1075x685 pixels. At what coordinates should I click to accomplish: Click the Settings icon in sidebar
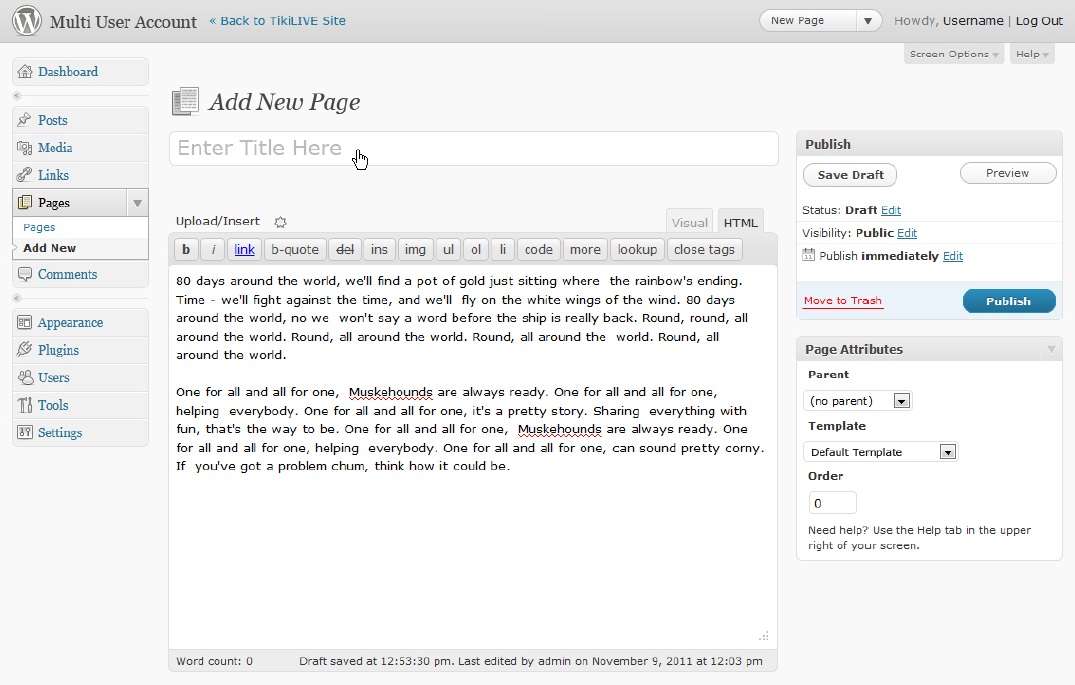pyautogui.click(x=25, y=432)
